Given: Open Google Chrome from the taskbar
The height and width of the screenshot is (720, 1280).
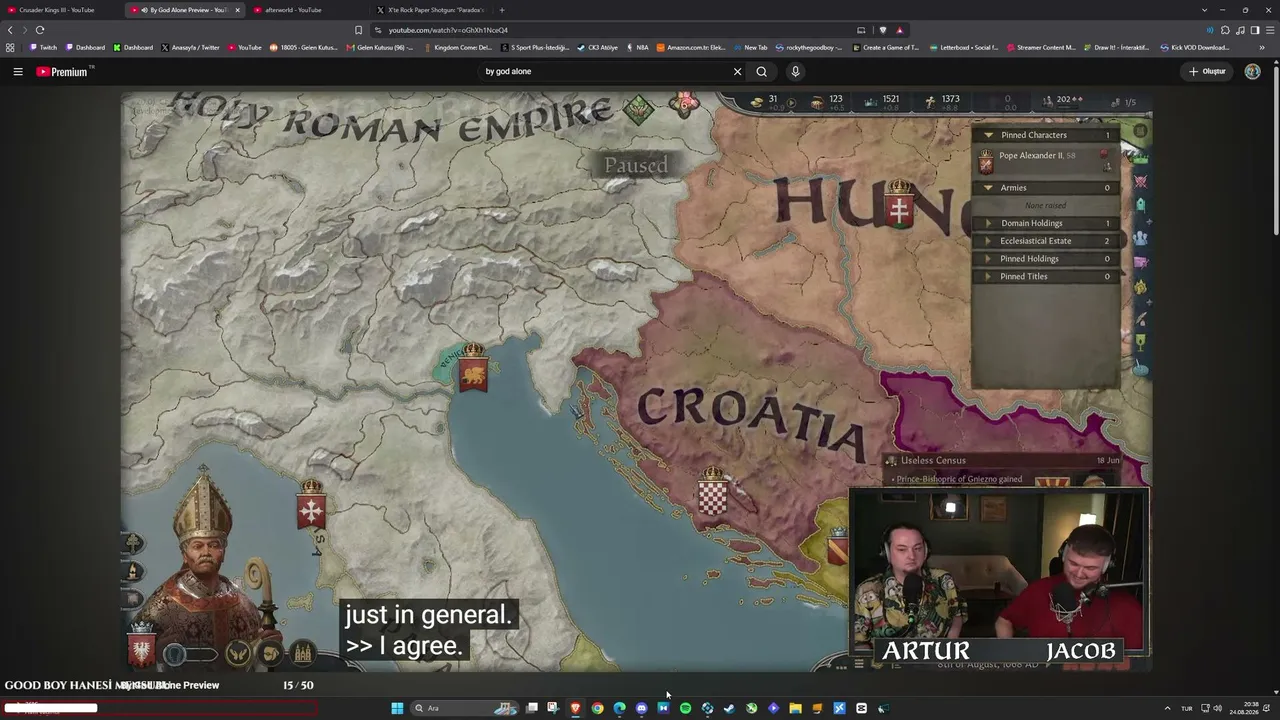Looking at the screenshot, I should pos(597,708).
